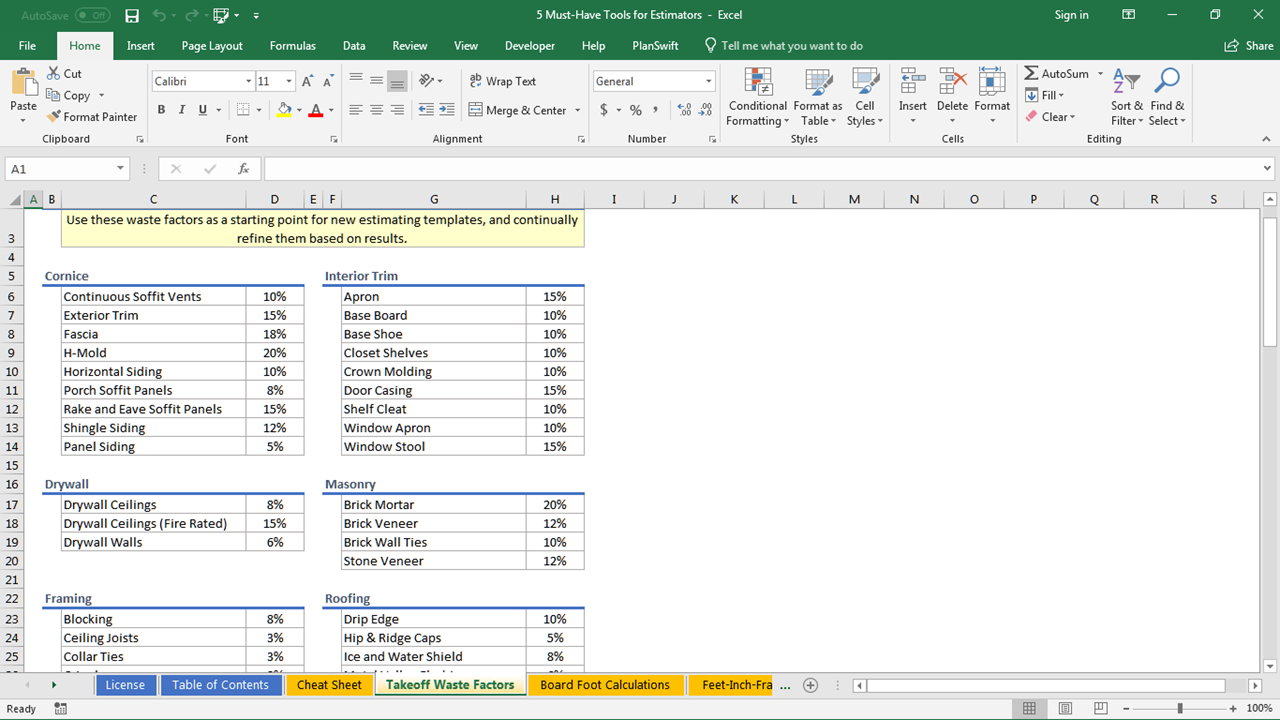Viewport: 1280px width, 720px height.
Task: Expand the Name Box dropdown
Action: tap(121, 169)
